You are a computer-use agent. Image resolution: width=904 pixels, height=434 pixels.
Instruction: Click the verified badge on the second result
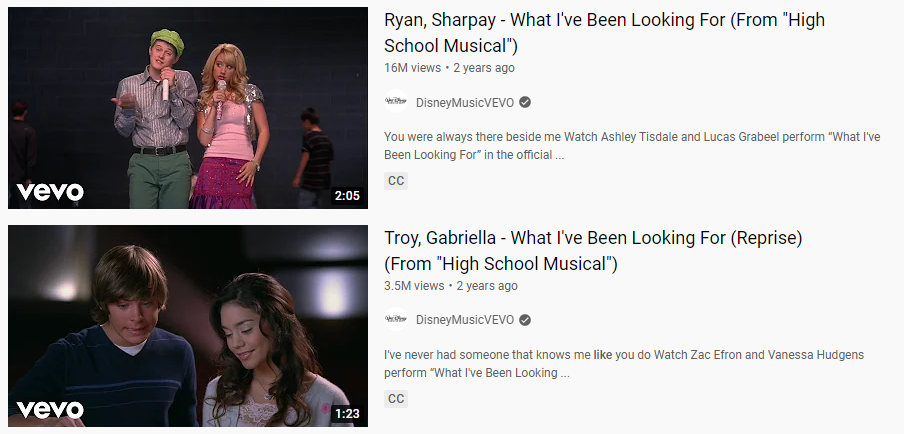coord(525,320)
